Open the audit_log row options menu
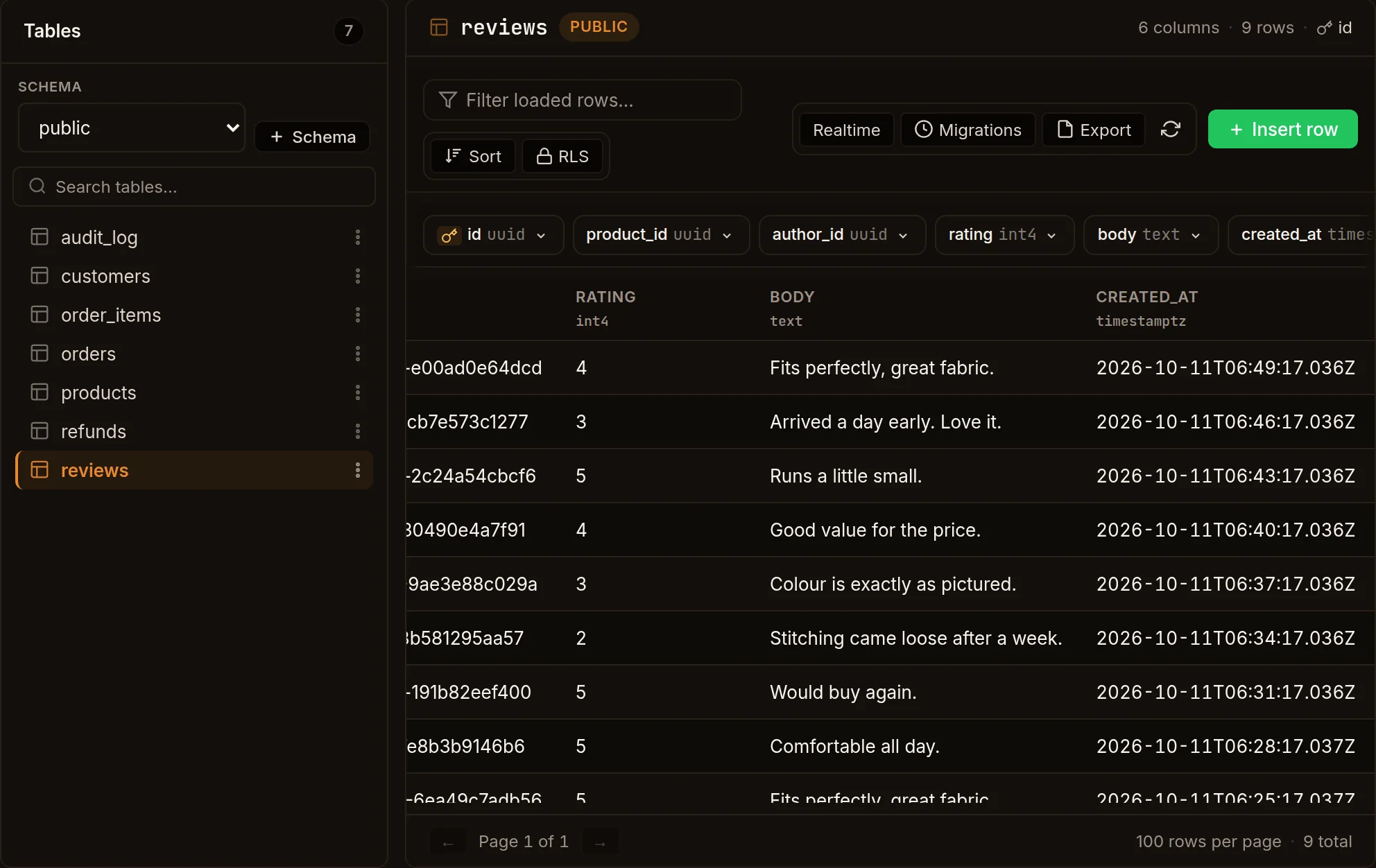The height and width of the screenshot is (868, 1376). (358, 237)
